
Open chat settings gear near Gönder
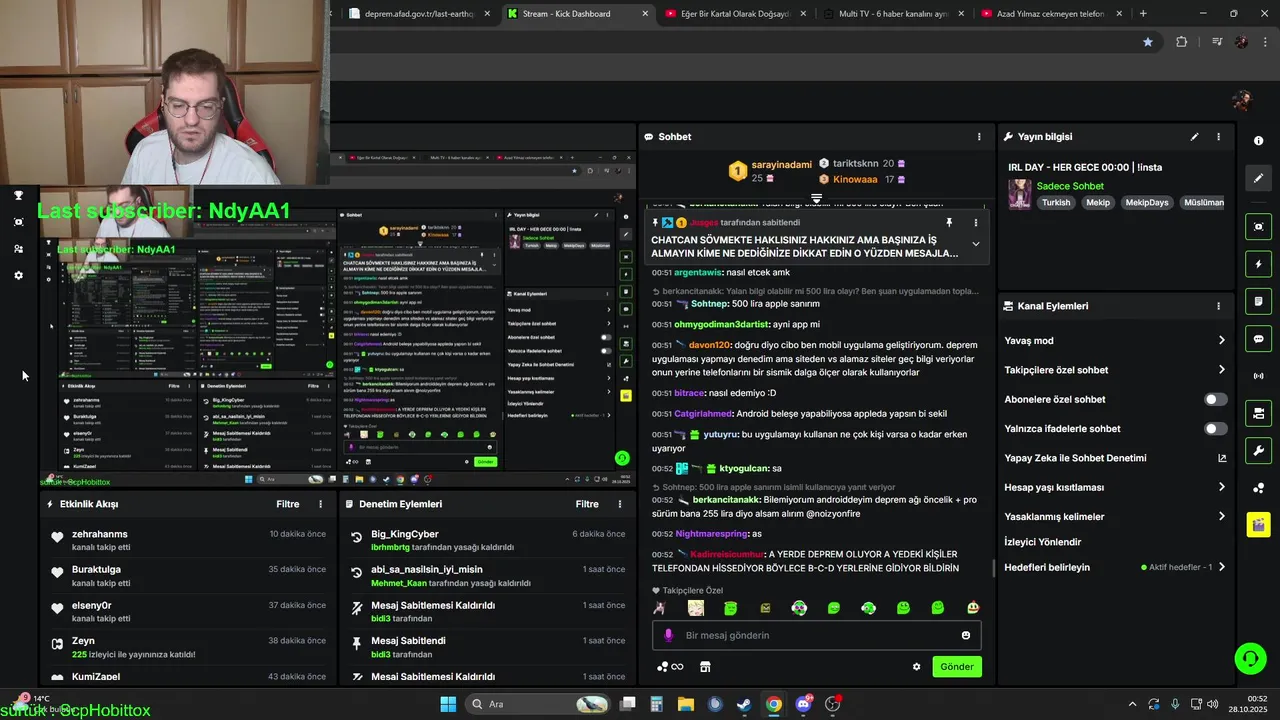[x=916, y=667]
